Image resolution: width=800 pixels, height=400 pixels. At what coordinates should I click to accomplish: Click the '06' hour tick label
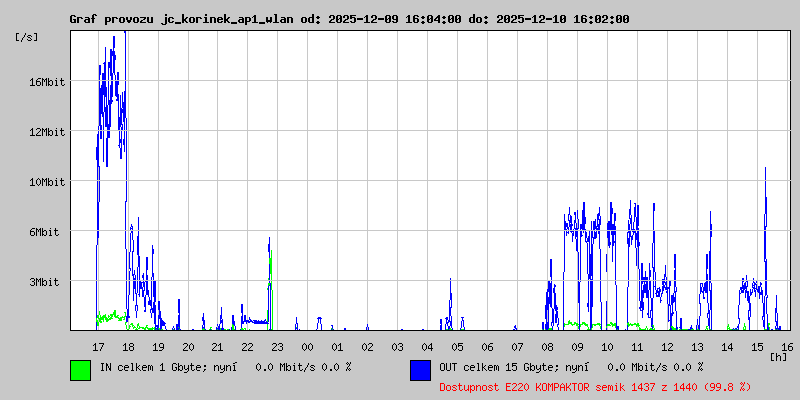(487, 347)
